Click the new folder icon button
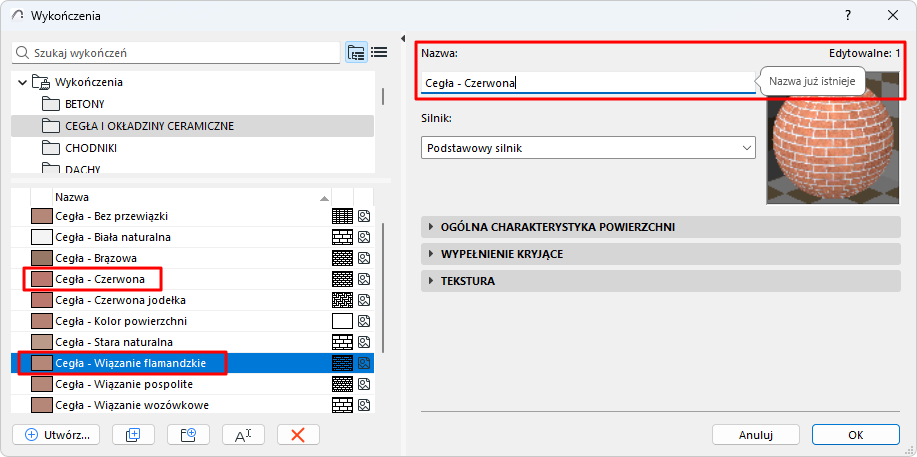Image resolution: width=917 pixels, height=457 pixels. pos(181,434)
